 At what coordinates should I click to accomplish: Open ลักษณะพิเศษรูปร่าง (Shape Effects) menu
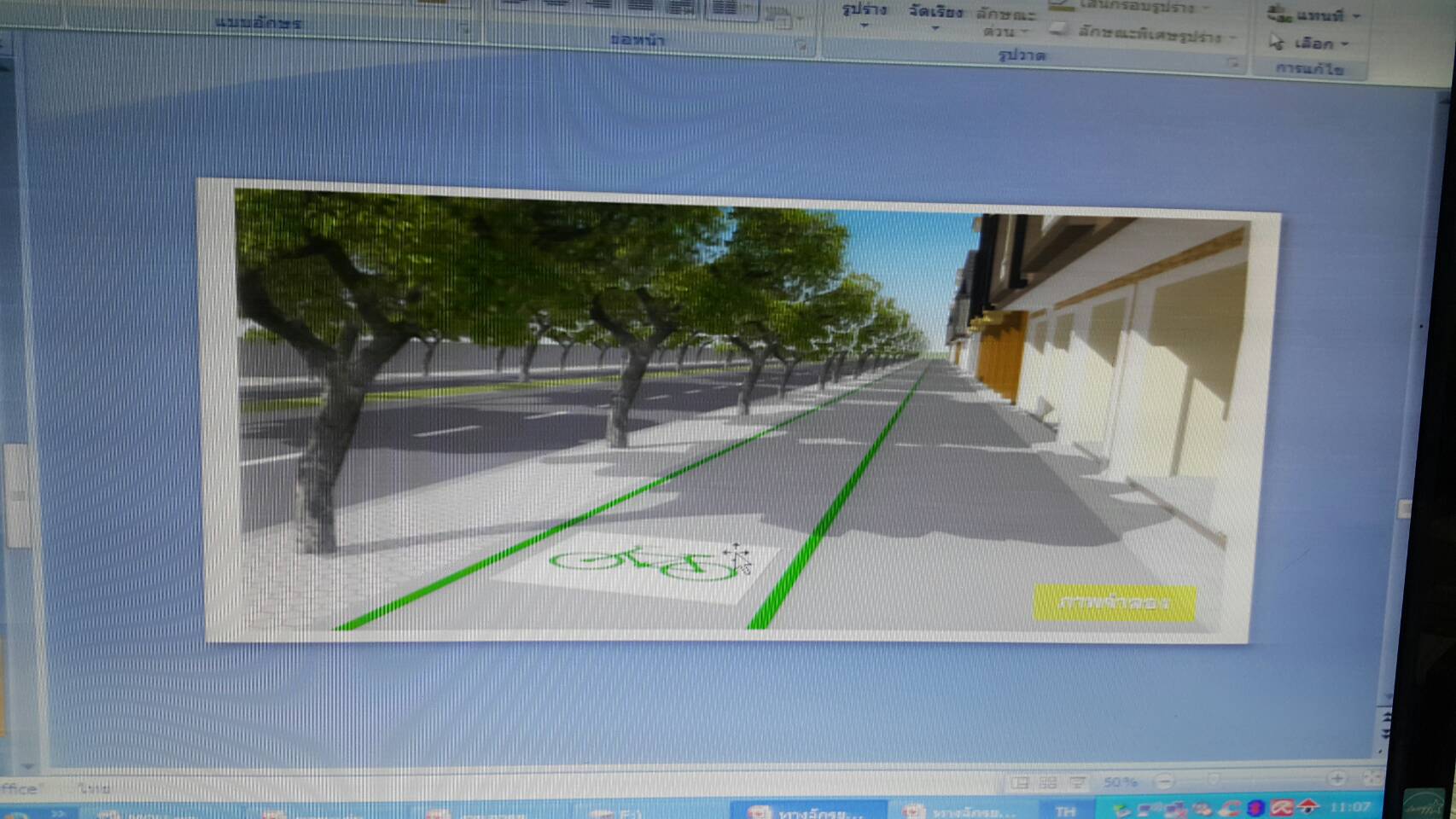tap(1144, 34)
